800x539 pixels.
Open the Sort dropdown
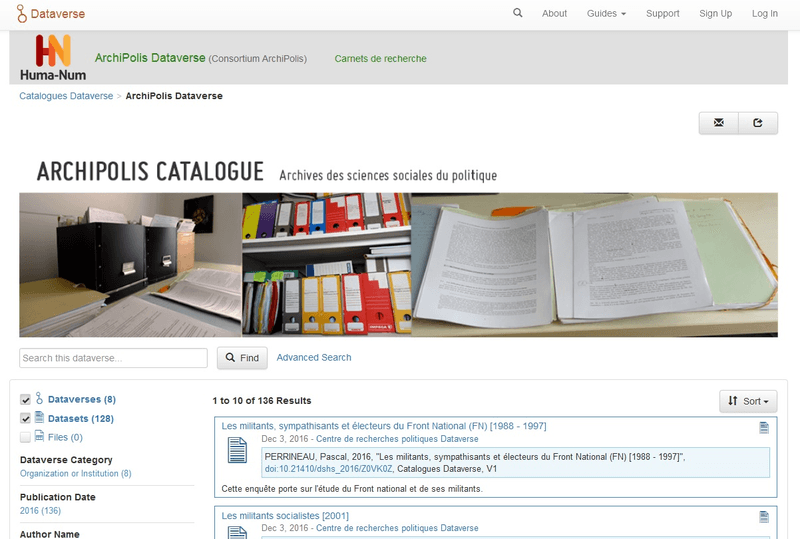coord(748,401)
